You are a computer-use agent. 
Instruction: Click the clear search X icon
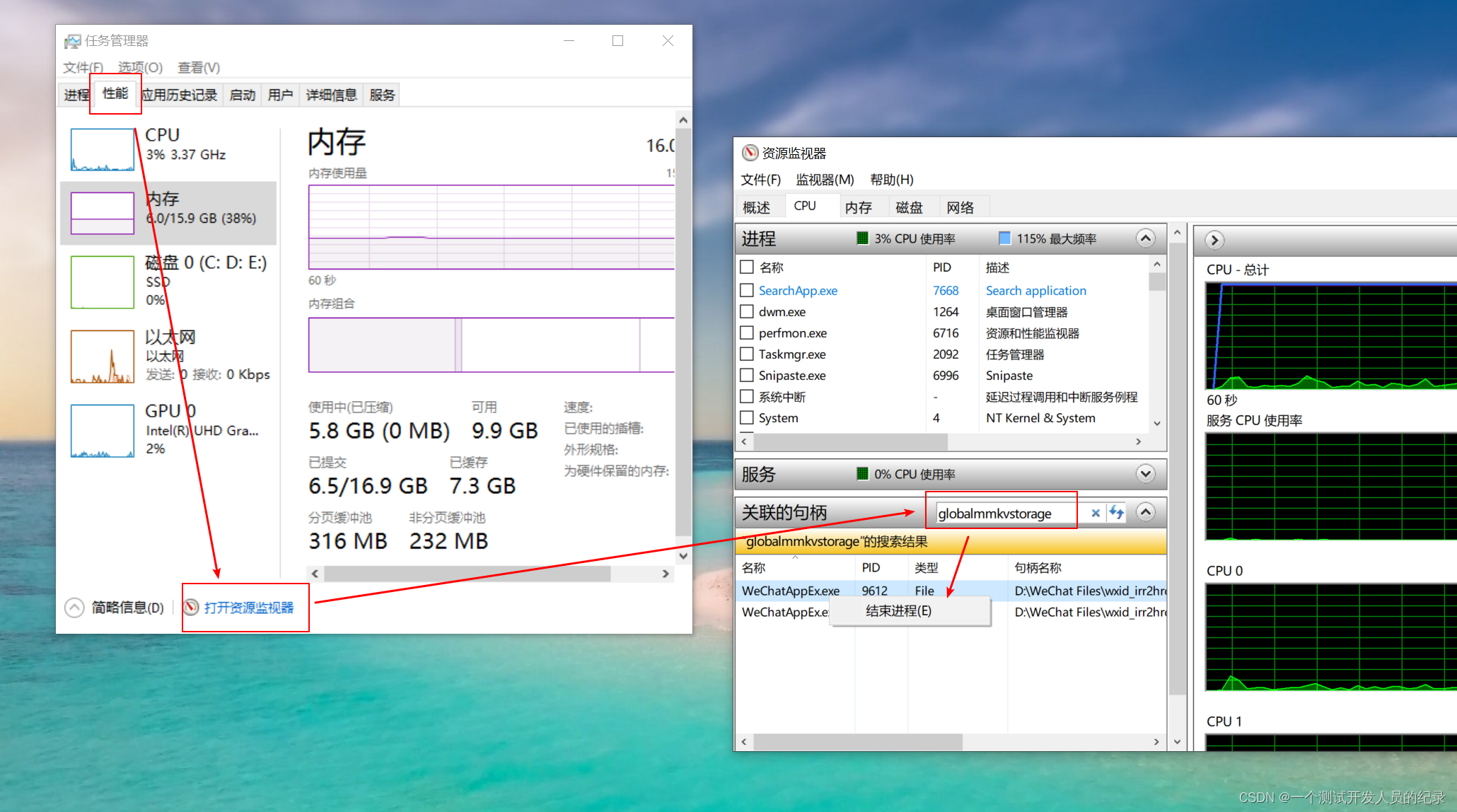(x=1095, y=513)
